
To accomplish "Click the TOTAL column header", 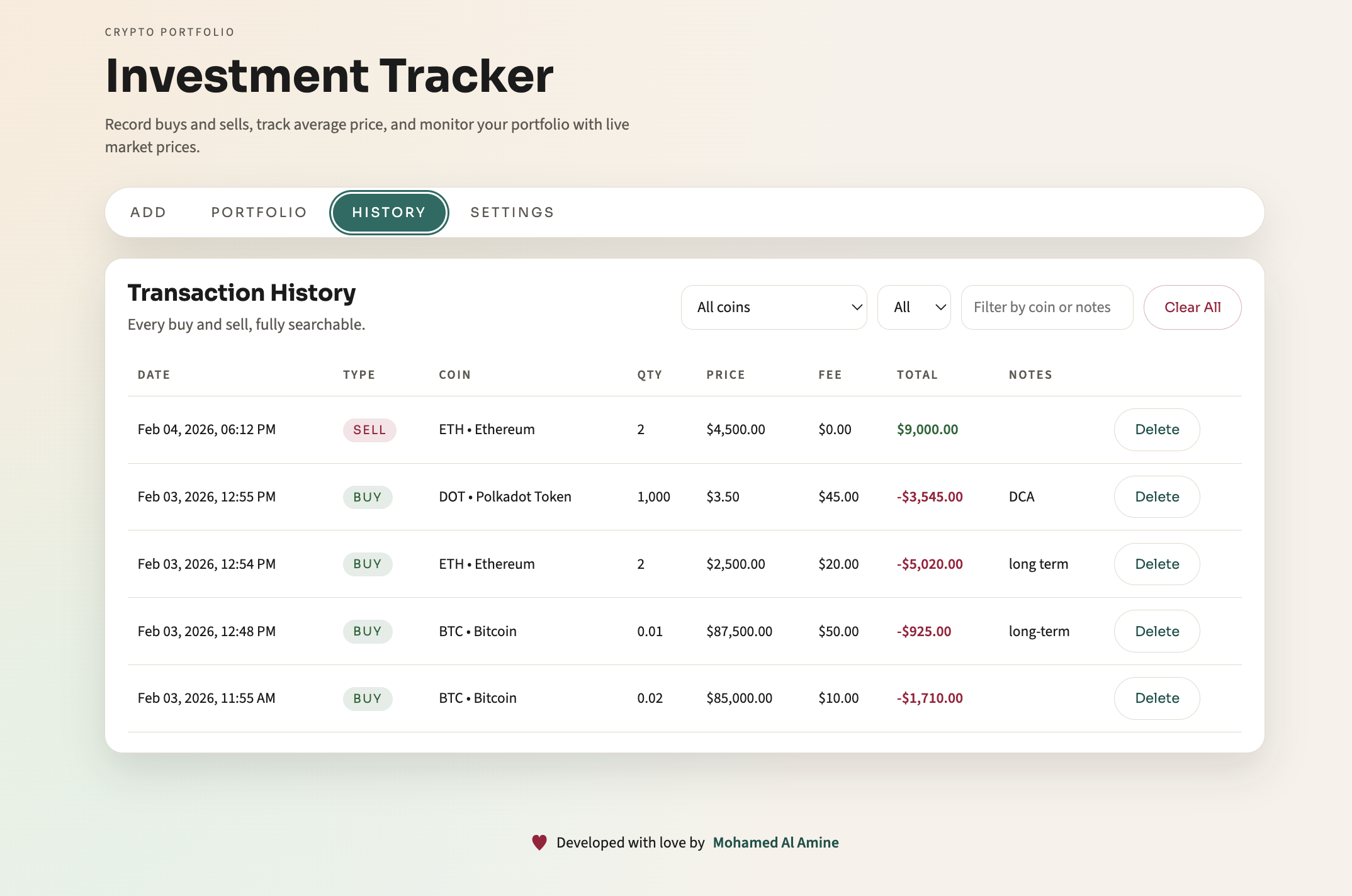I will point(918,374).
